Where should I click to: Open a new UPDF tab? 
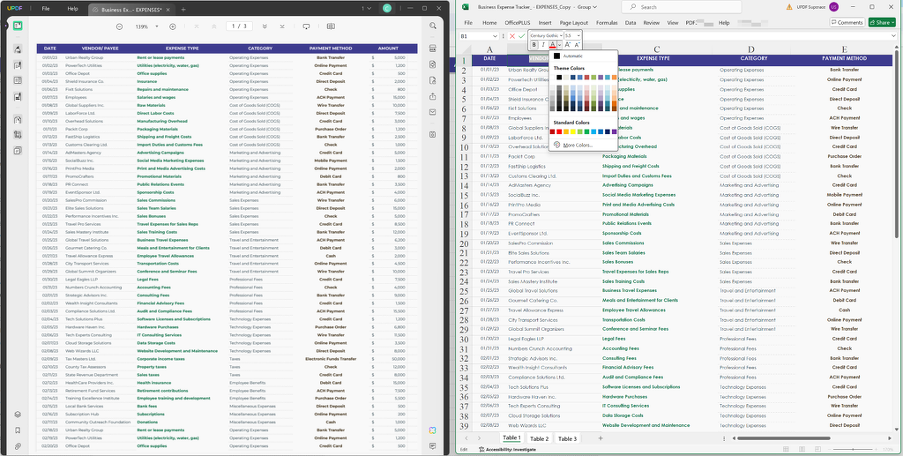tap(183, 10)
